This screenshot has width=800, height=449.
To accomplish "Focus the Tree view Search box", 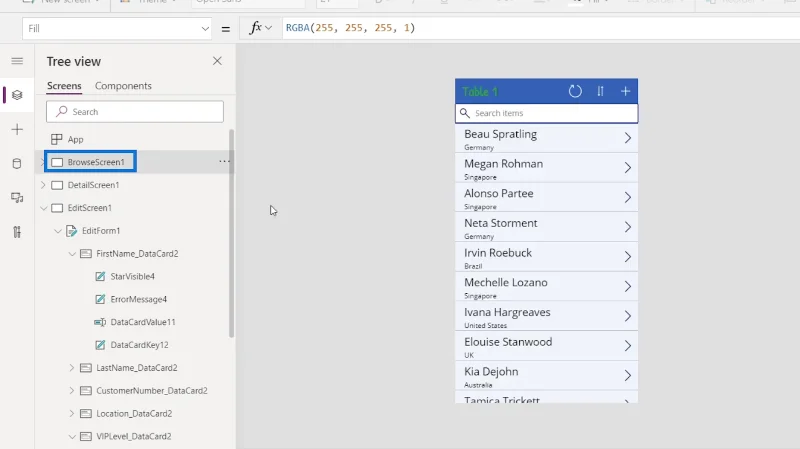I will (x=135, y=112).
